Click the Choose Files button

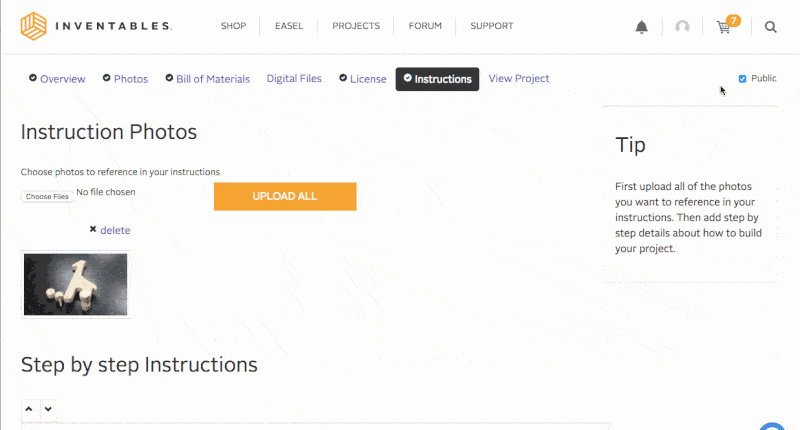[47, 196]
